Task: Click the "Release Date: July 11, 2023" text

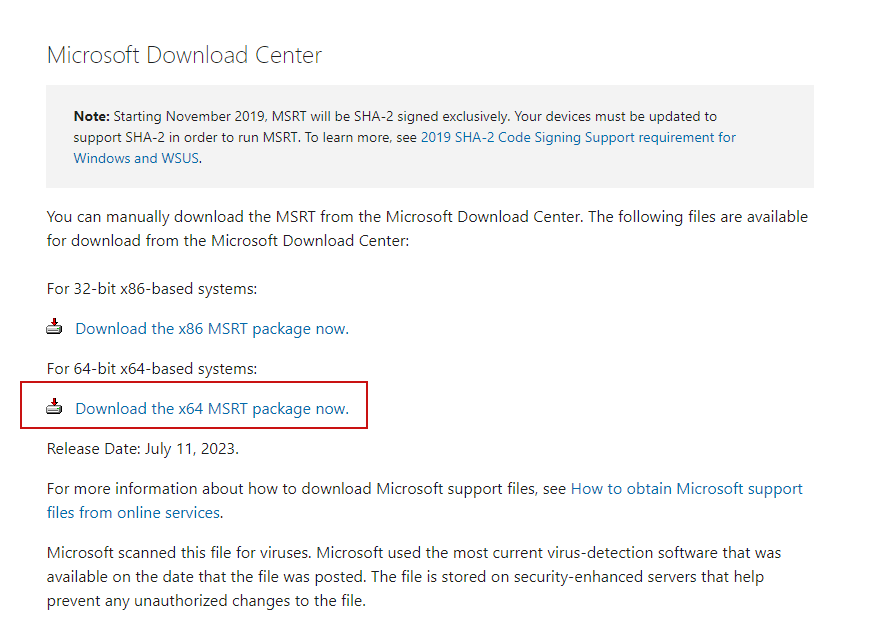Action: 143,449
